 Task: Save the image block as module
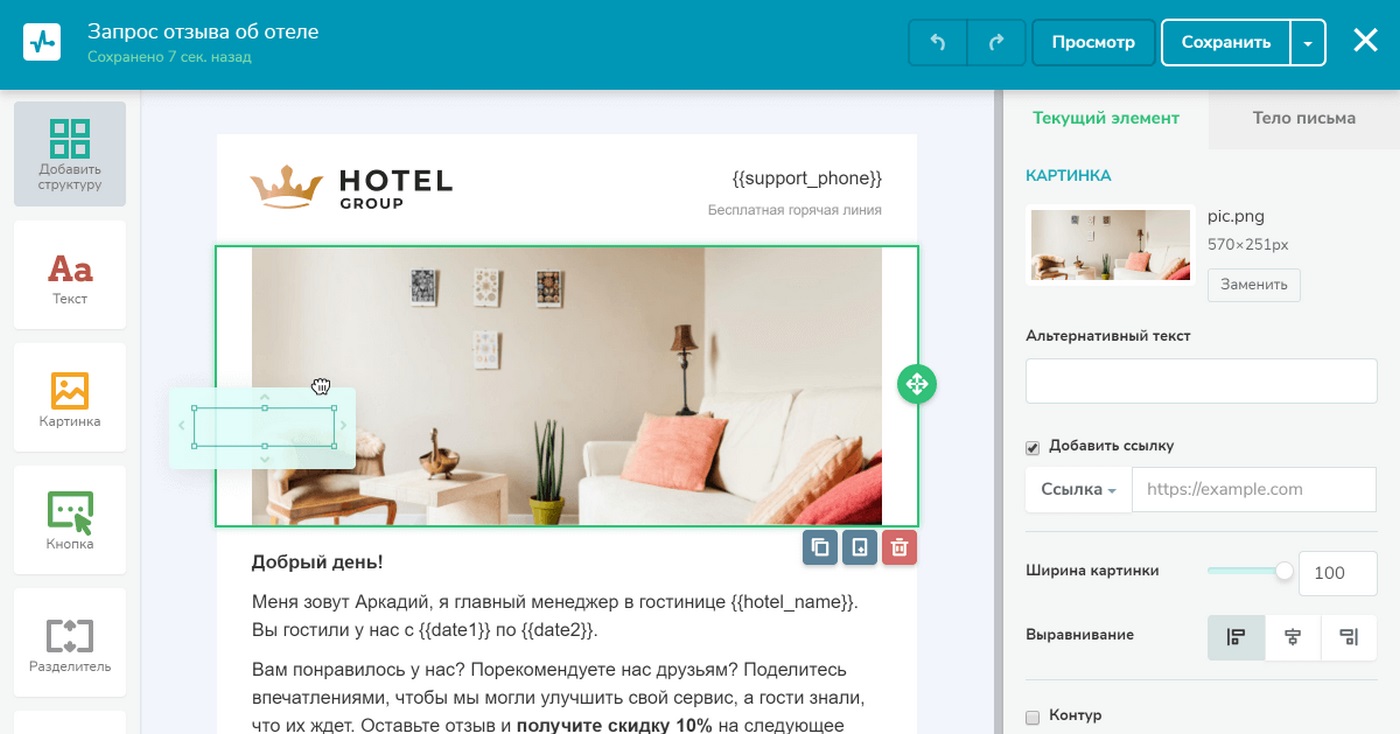click(860, 547)
